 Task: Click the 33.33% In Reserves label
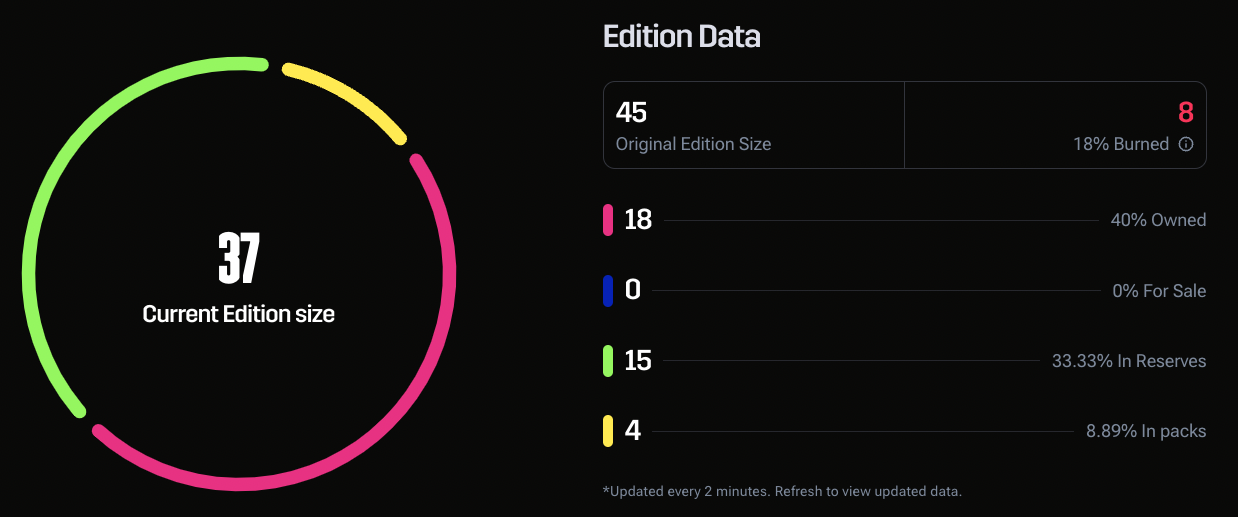click(x=1129, y=361)
